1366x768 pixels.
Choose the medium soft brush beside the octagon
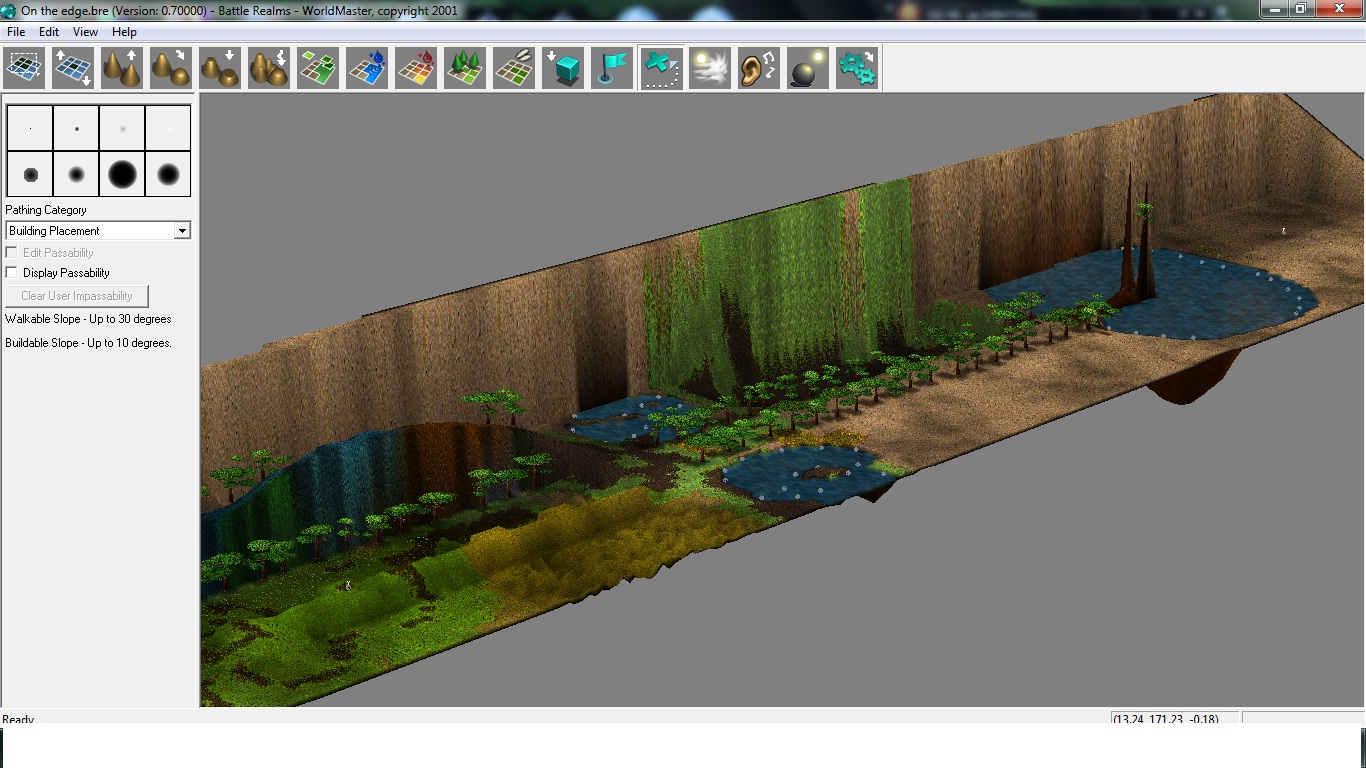76,174
